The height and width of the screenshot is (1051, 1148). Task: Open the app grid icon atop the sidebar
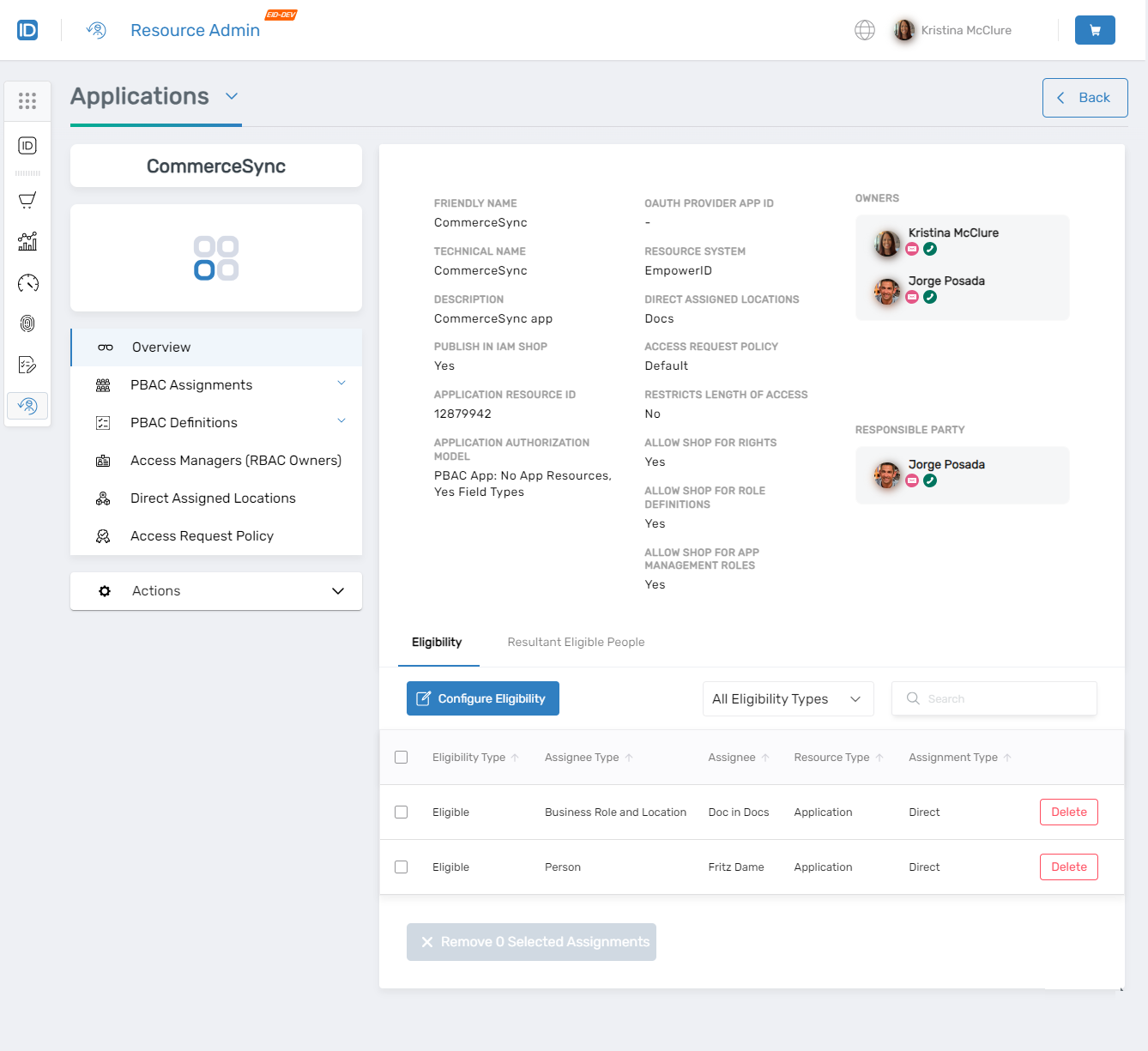(27, 100)
